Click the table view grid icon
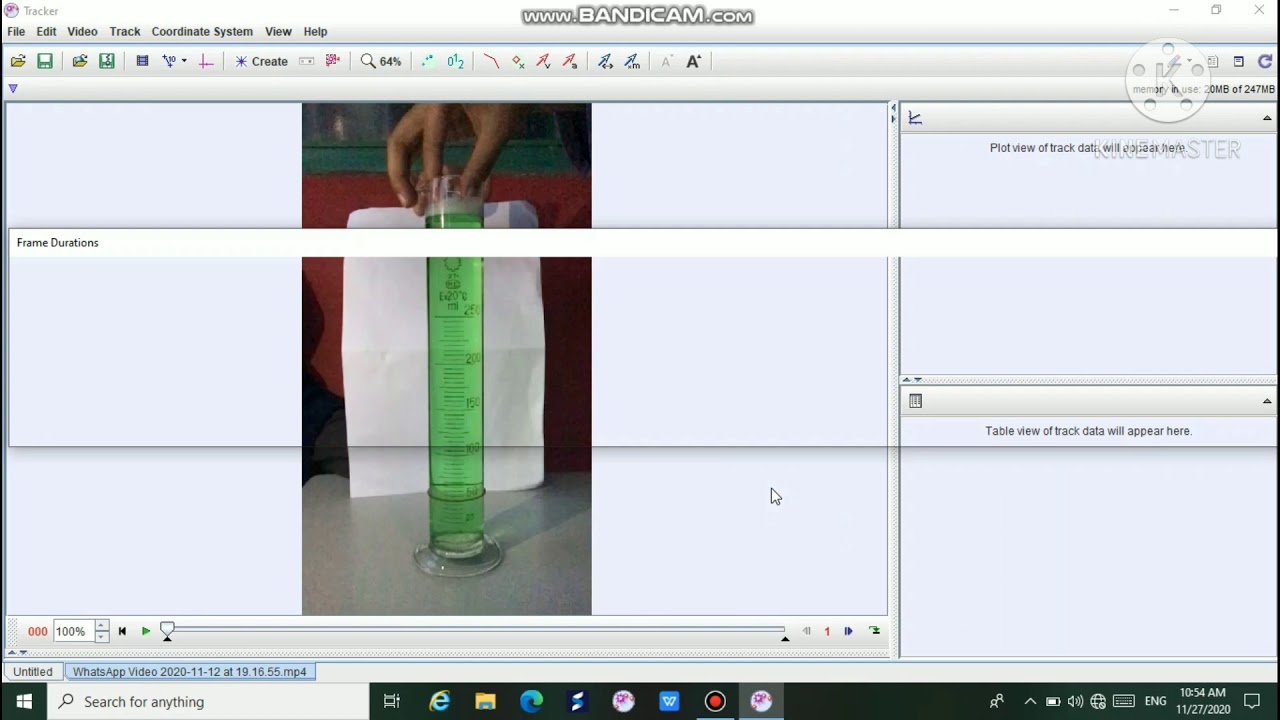The width and height of the screenshot is (1280, 720). coord(915,401)
